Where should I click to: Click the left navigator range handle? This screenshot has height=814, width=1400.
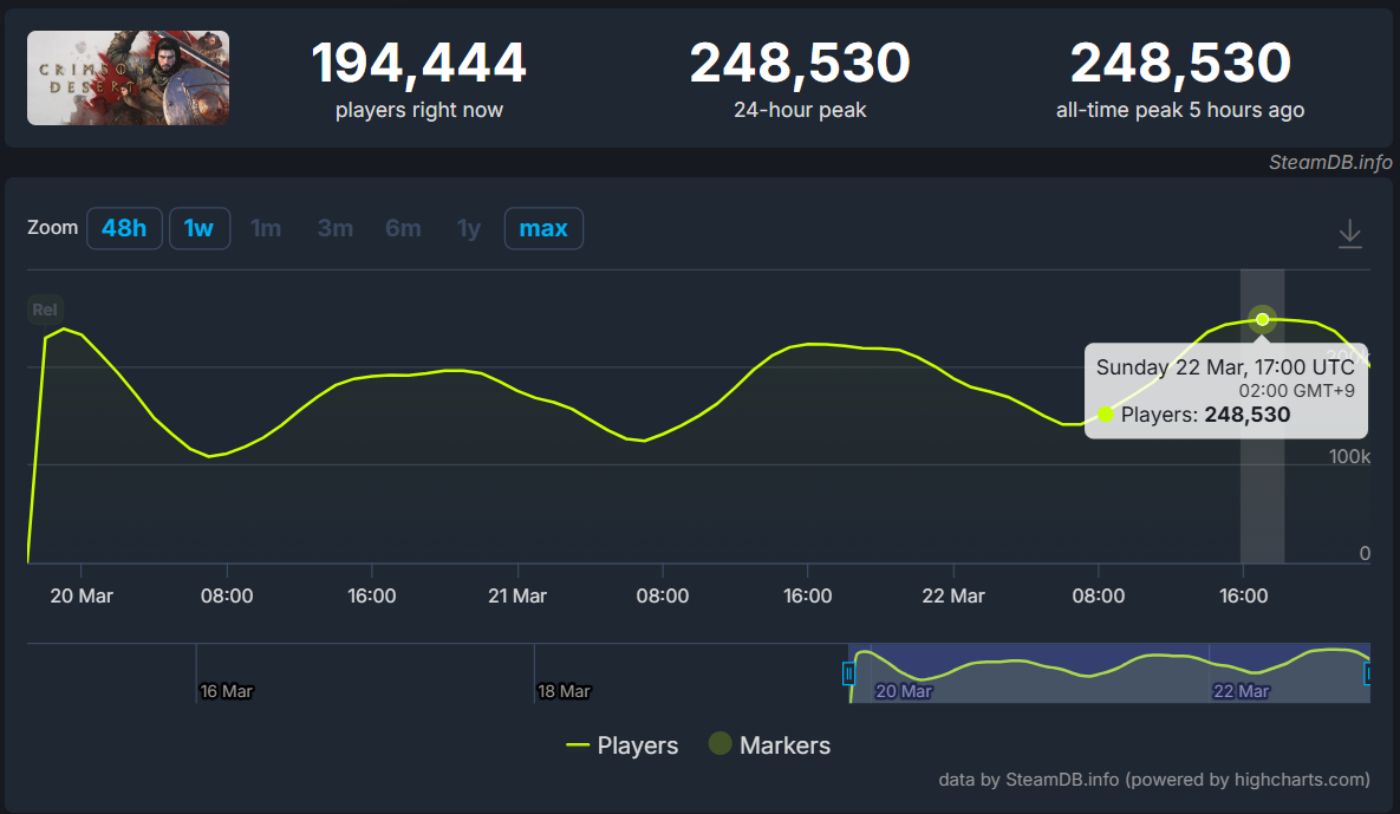[849, 674]
